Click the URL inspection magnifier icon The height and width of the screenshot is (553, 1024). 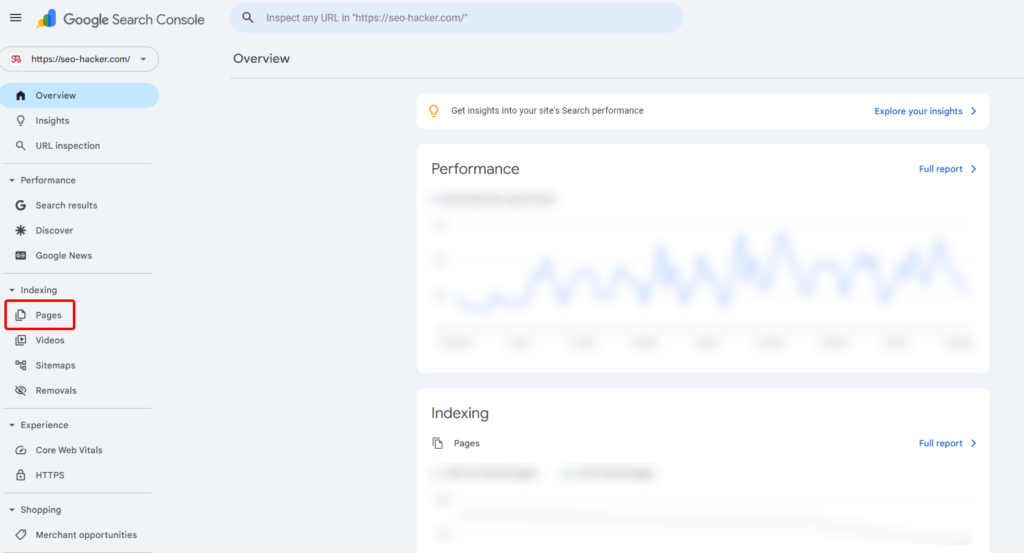21,146
